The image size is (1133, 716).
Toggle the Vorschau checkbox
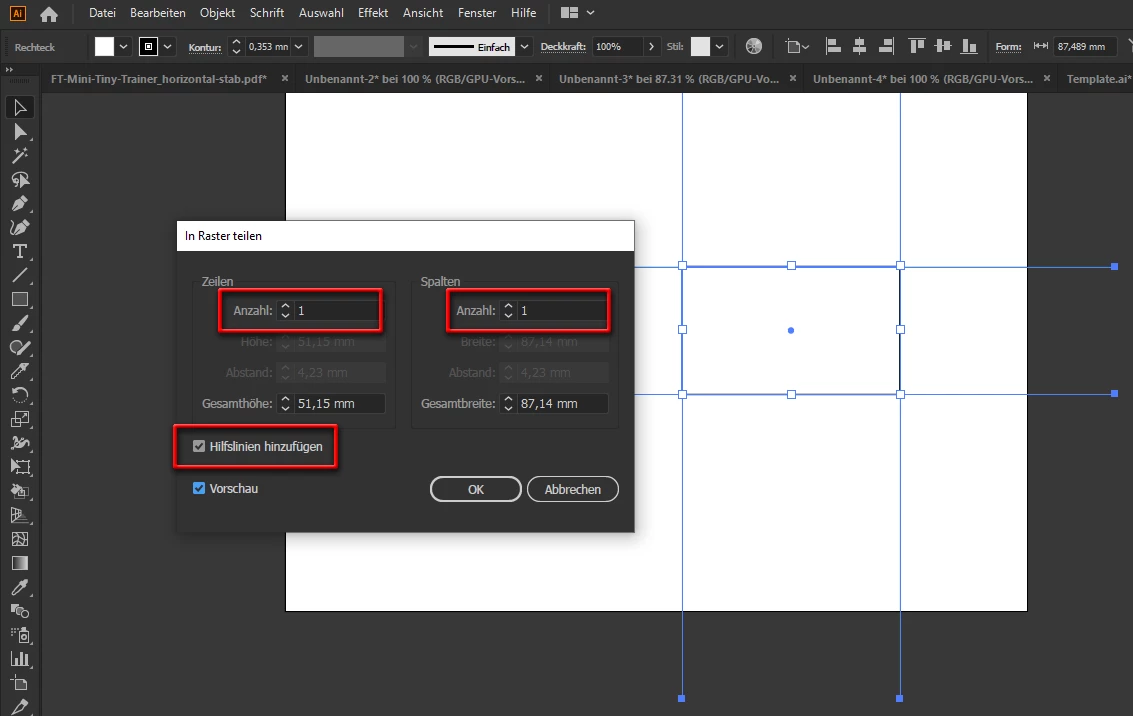click(199, 488)
